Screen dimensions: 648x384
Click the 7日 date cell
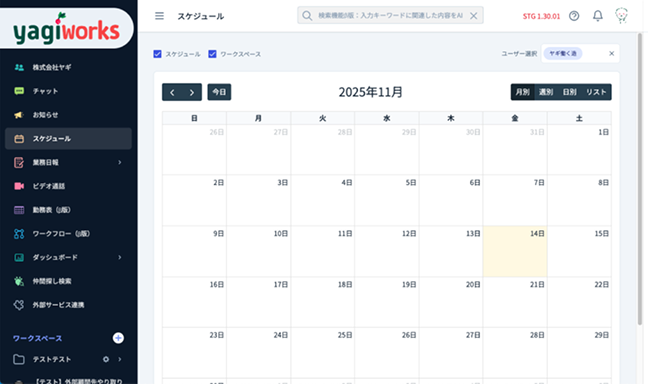[515, 200]
